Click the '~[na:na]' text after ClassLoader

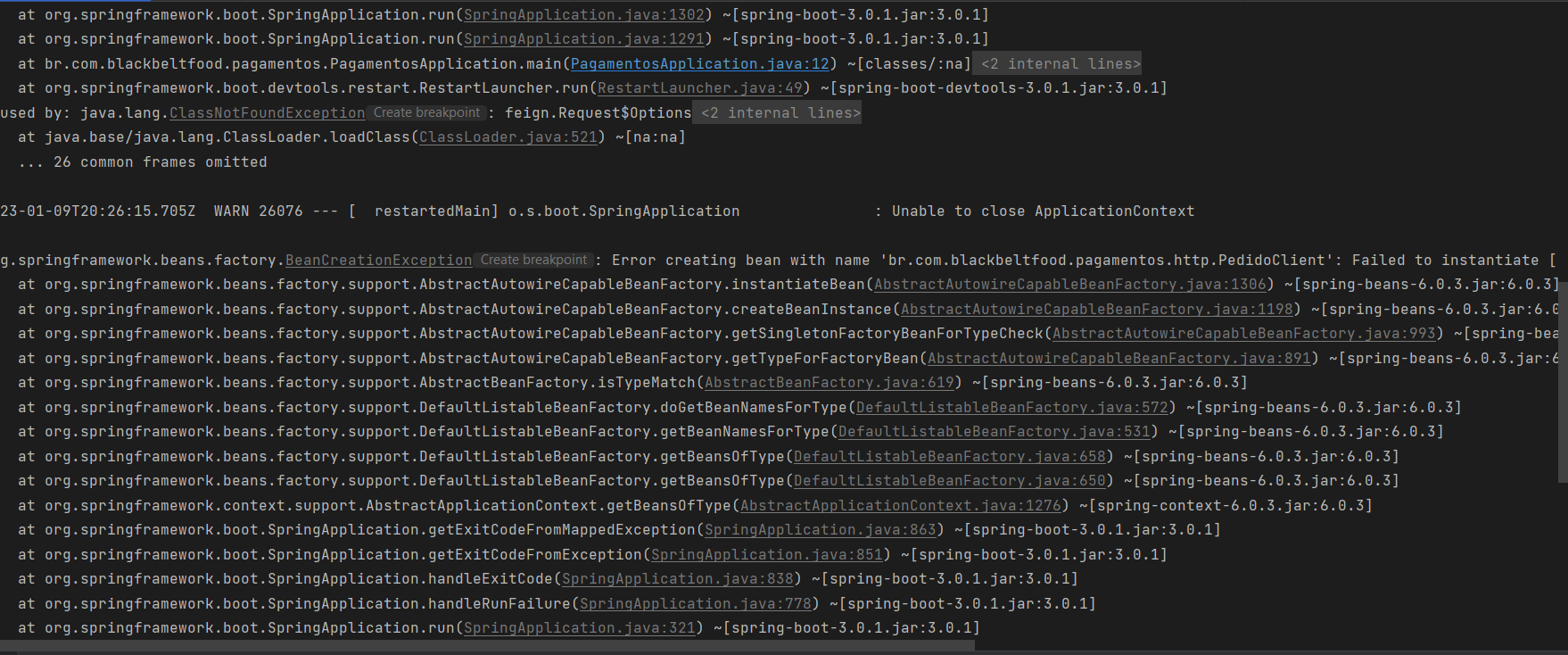coord(650,137)
